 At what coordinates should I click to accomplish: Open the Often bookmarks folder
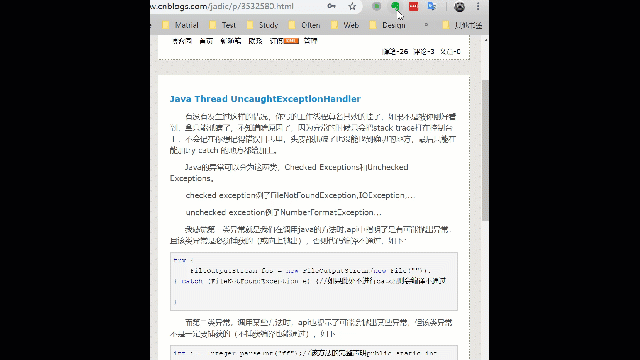click(304, 25)
